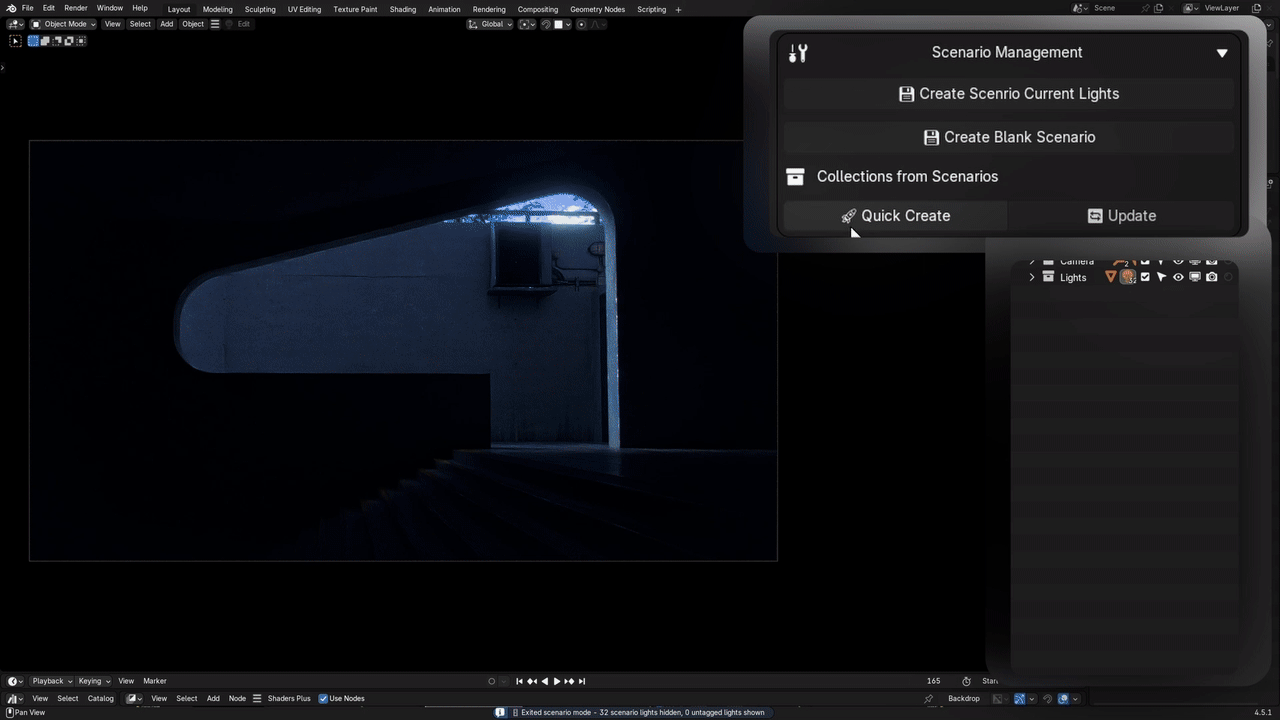Click the info icon in the status bar
This screenshot has height=720, width=1280.
coord(500,713)
